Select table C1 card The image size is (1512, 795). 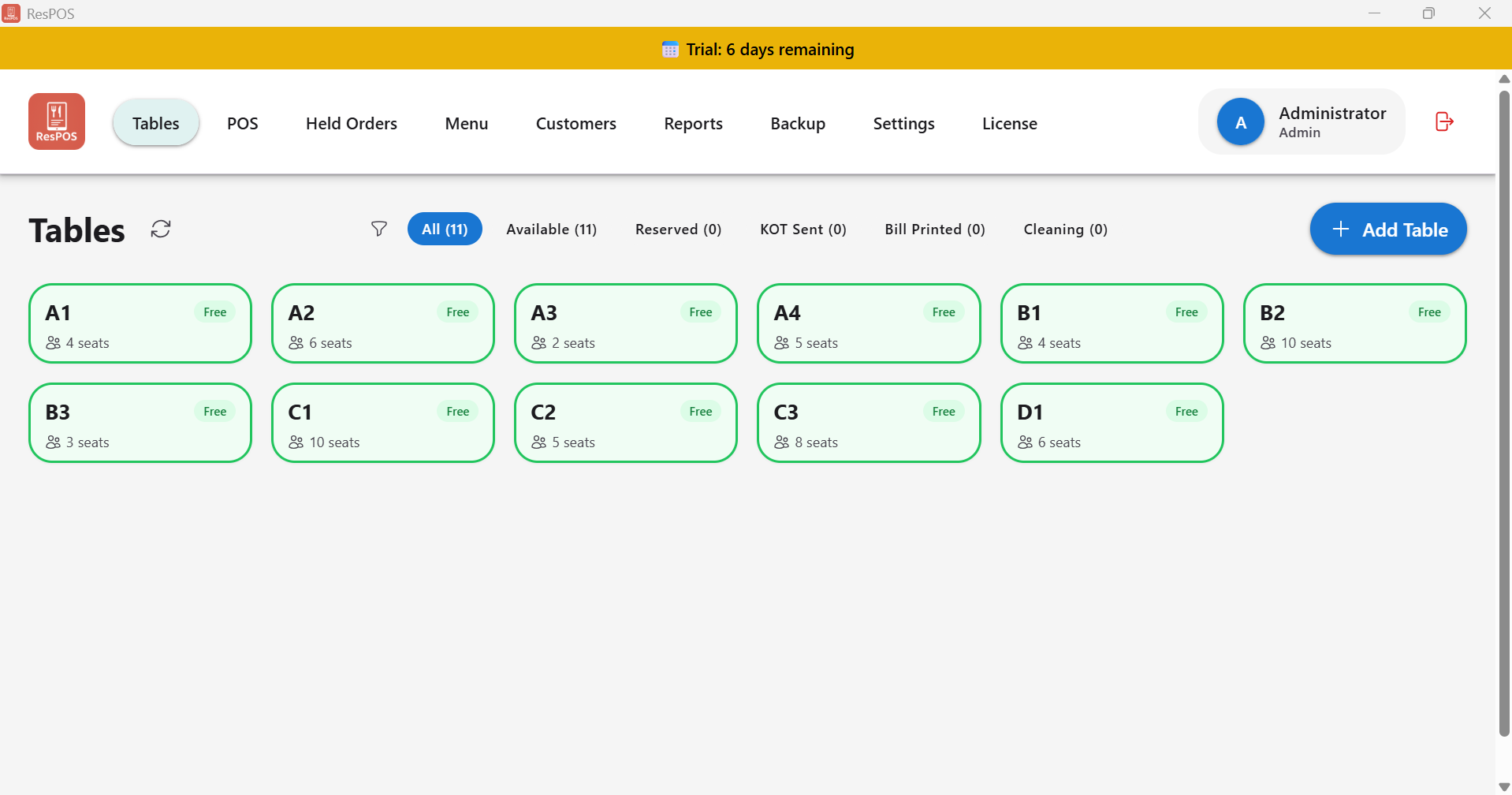click(383, 423)
